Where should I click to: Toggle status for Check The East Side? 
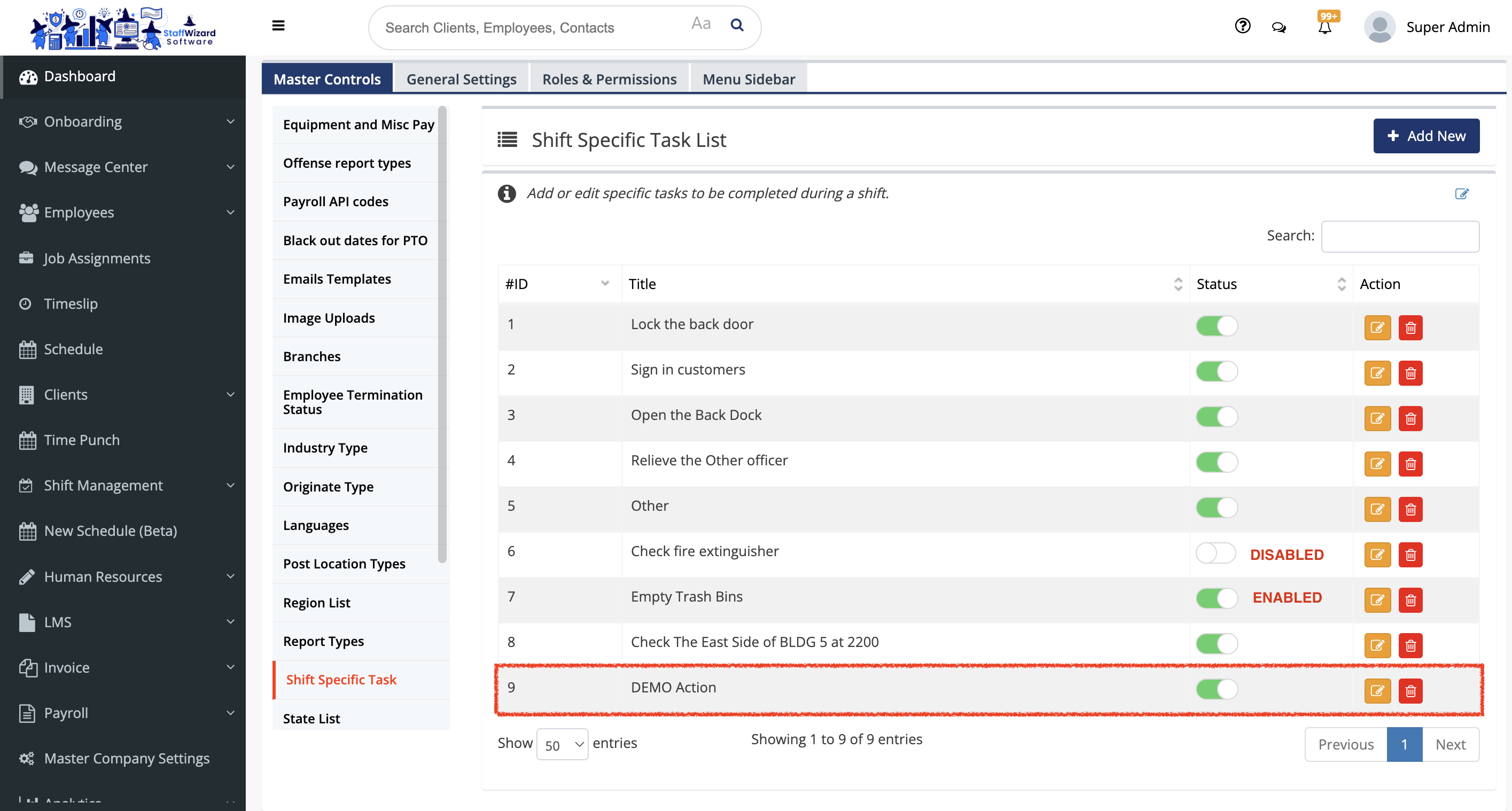[1217, 643]
